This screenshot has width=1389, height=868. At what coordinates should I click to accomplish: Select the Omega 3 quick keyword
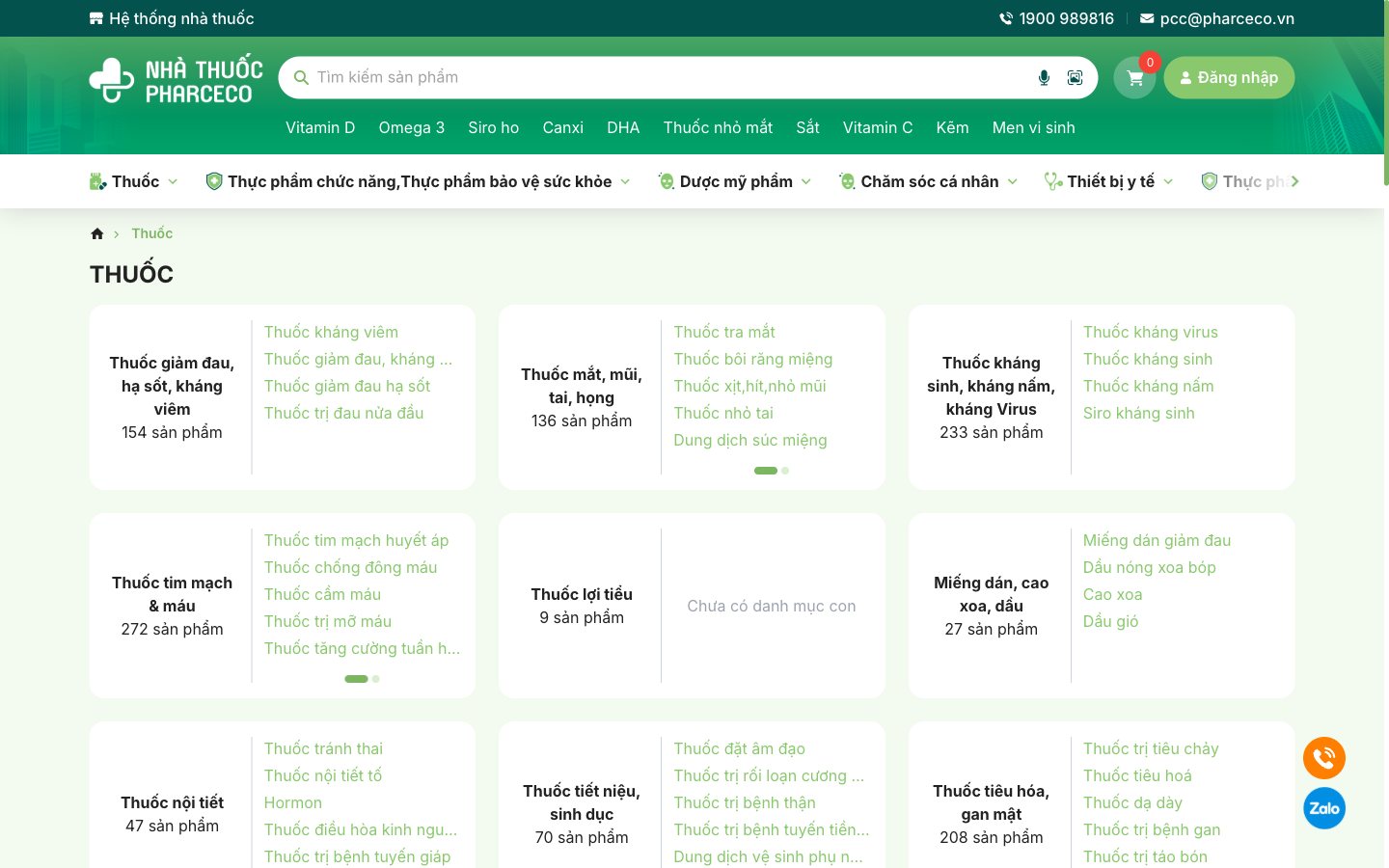click(412, 127)
